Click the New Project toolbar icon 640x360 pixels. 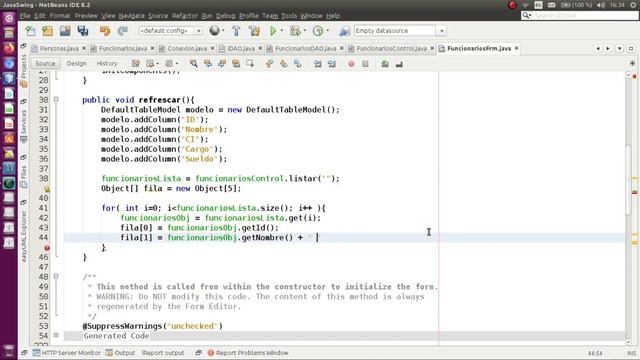point(48,31)
